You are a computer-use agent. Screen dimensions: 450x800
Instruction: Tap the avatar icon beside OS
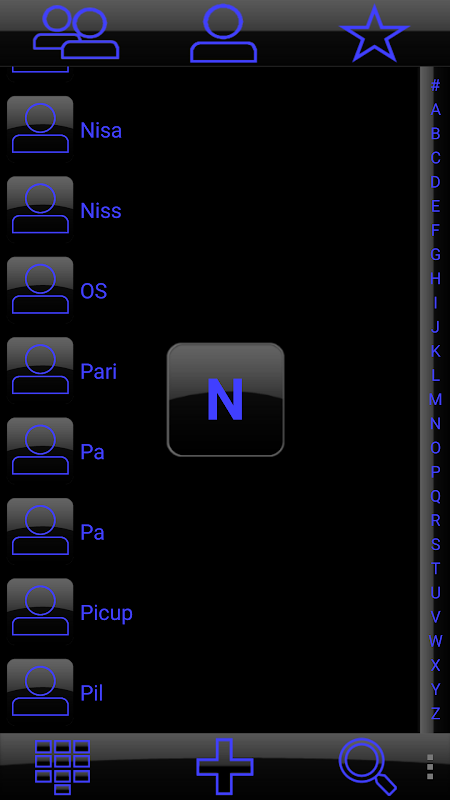40,290
